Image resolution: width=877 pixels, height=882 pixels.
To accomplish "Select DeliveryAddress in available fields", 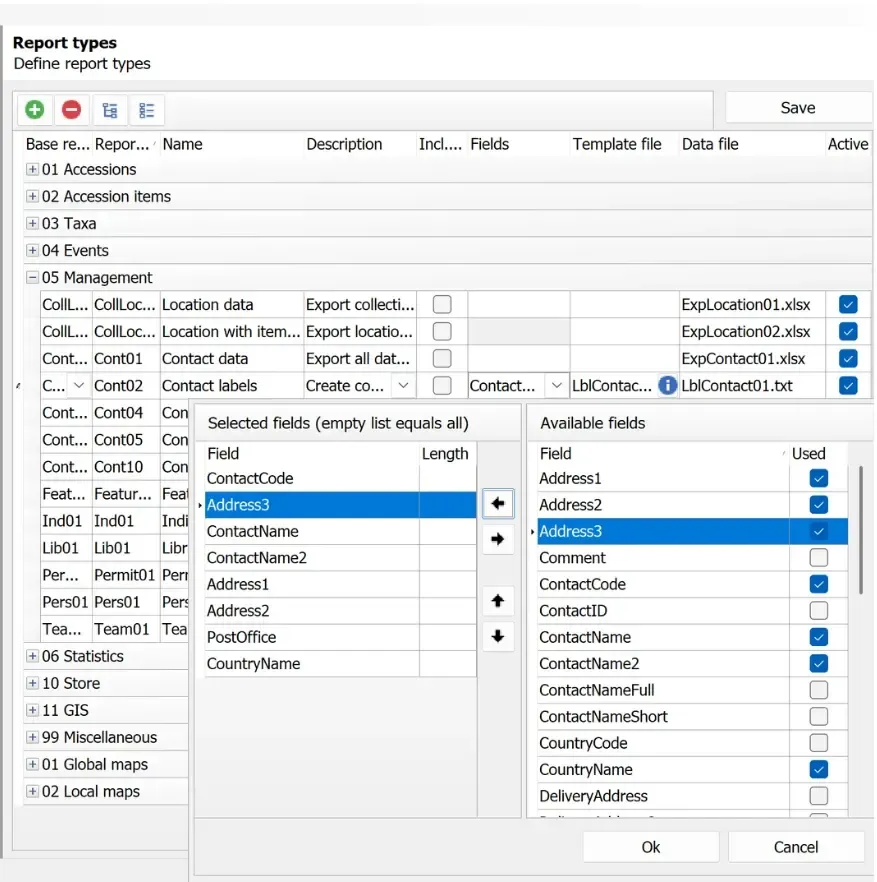I will point(663,796).
